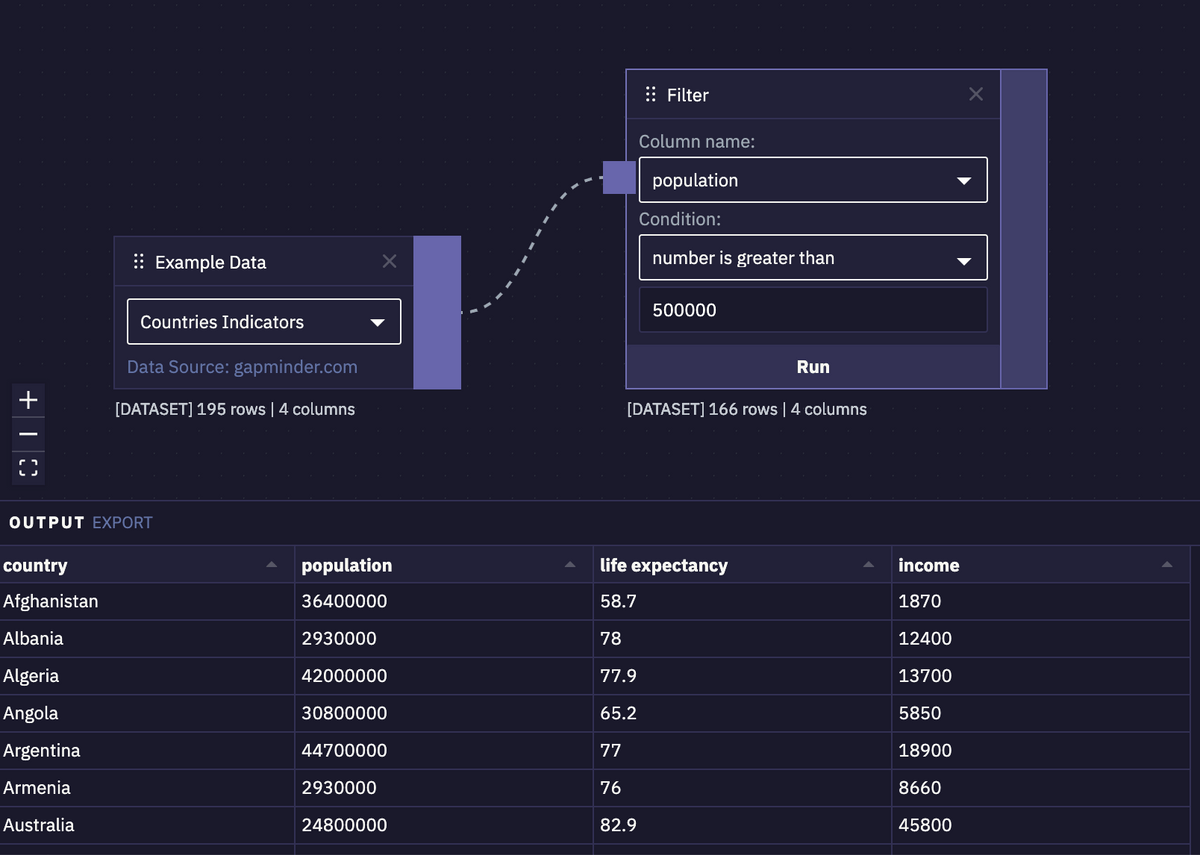This screenshot has width=1200, height=855.
Task: Zoom in on the node canvas
Action: click(28, 399)
